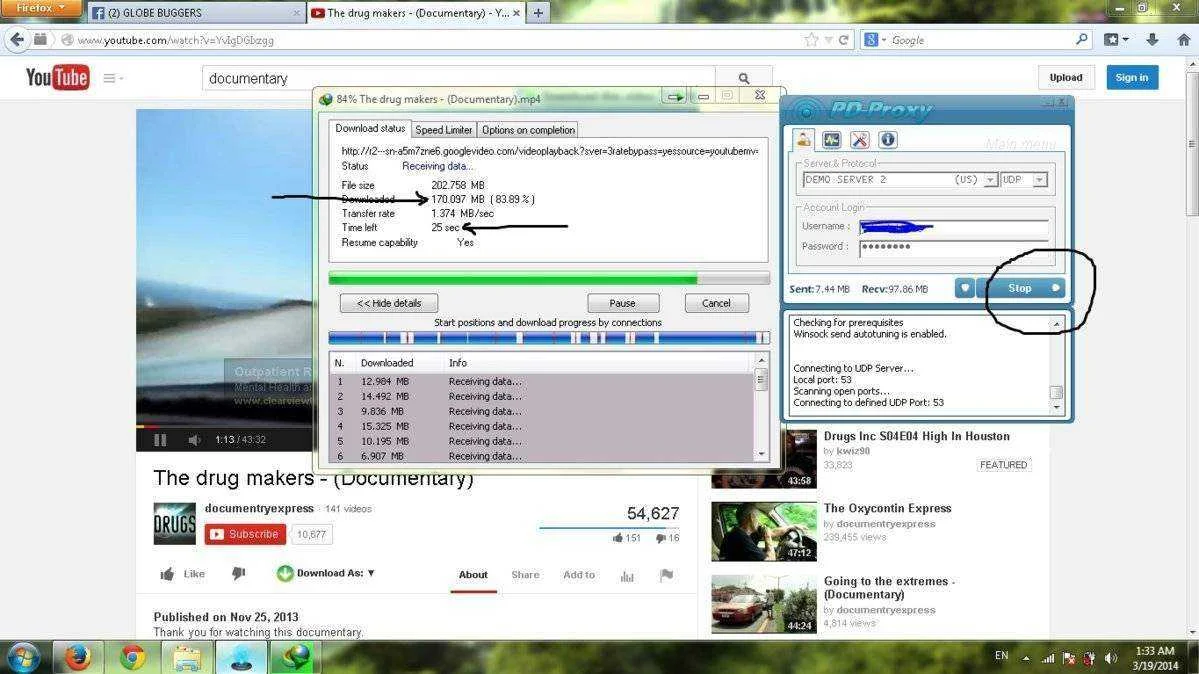Switch to Options on completion tab
This screenshot has width=1199, height=674.
(x=528, y=130)
